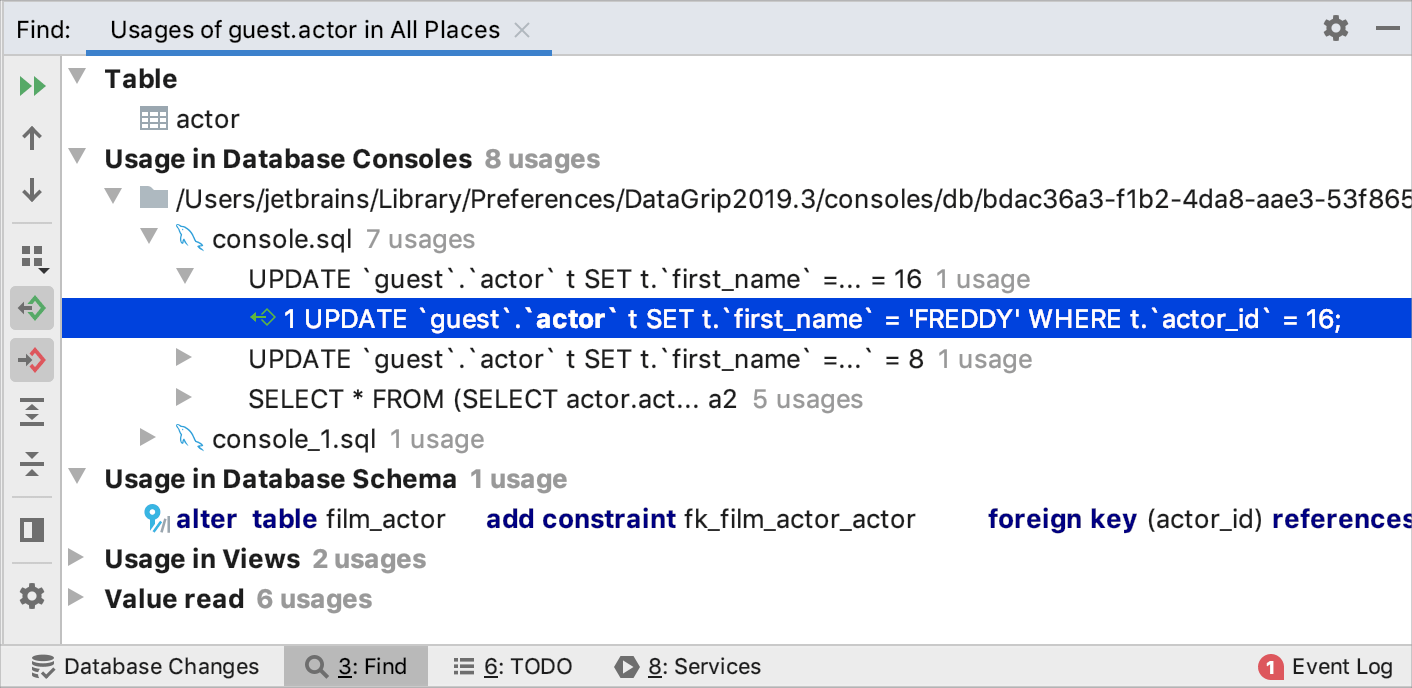Open the group-by options menu

pyautogui.click(x=32, y=256)
